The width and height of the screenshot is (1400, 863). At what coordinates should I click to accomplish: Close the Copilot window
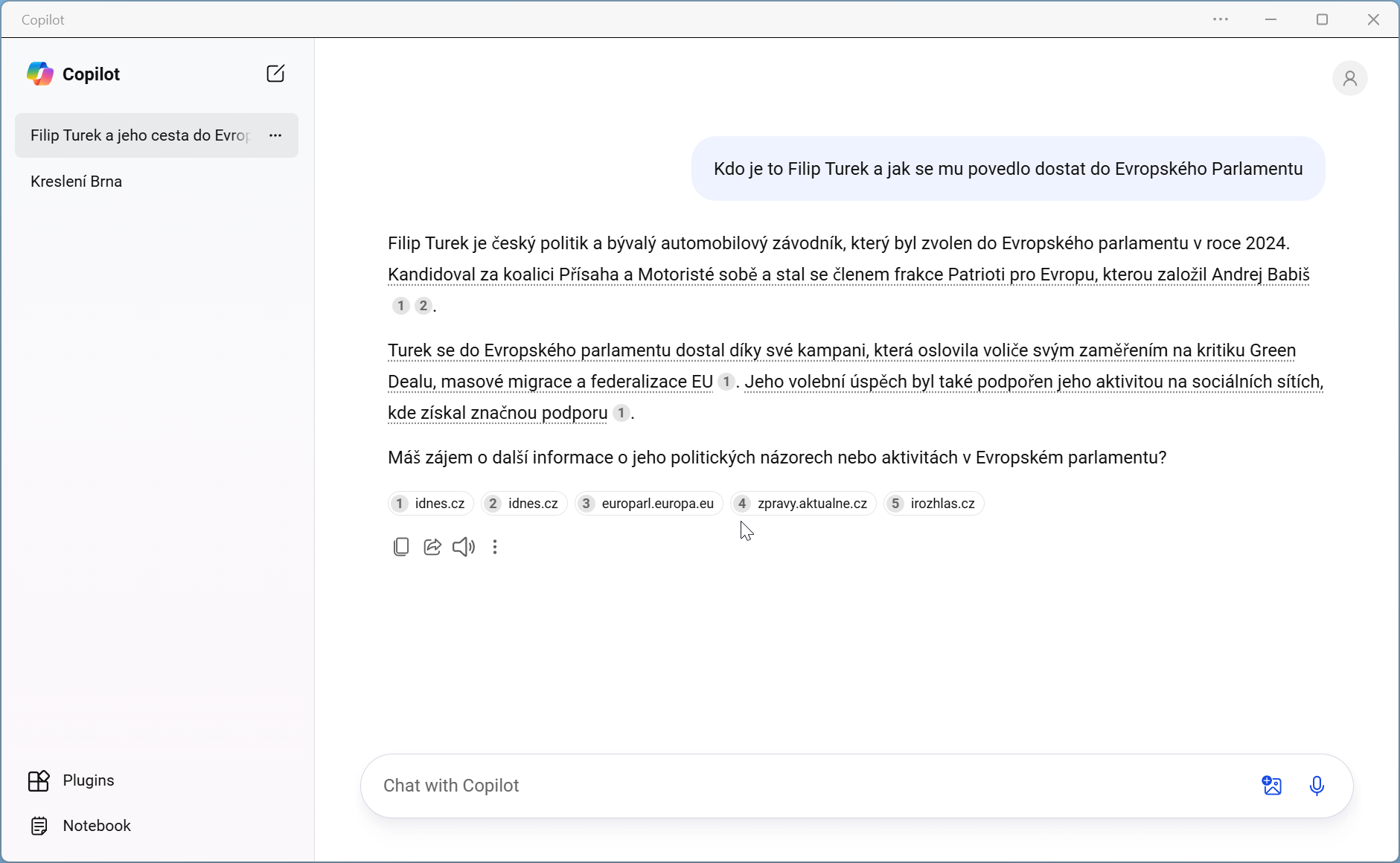pos(1374,19)
